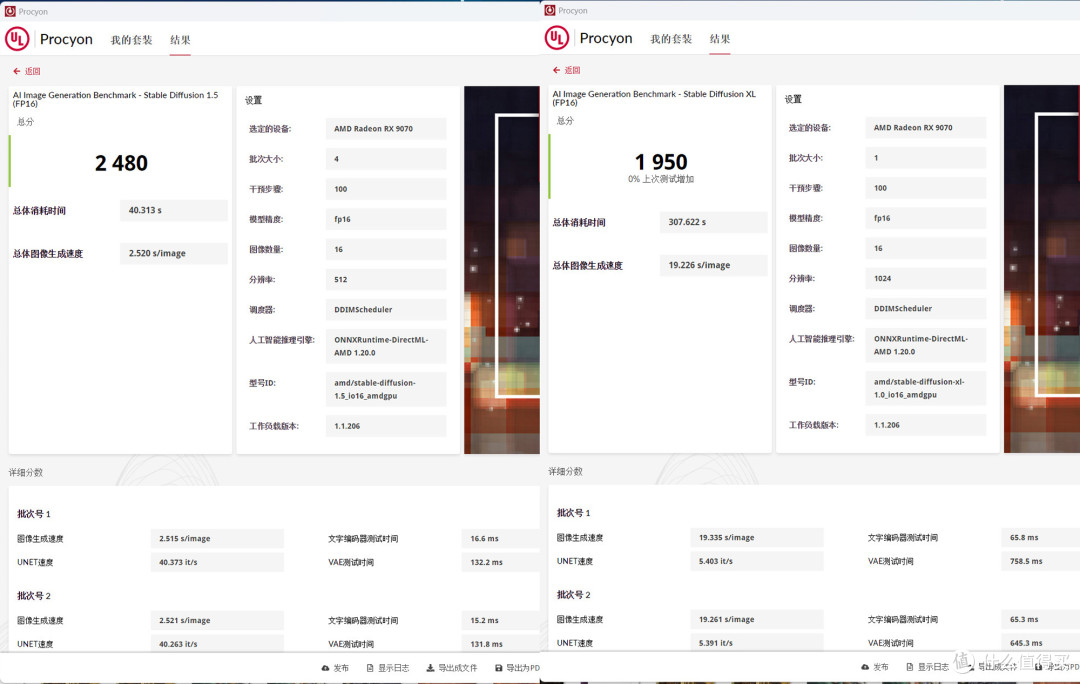Click the 307.622 s total time value
This screenshot has width=1080, height=684.
pyautogui.click(x=714, y=222)
